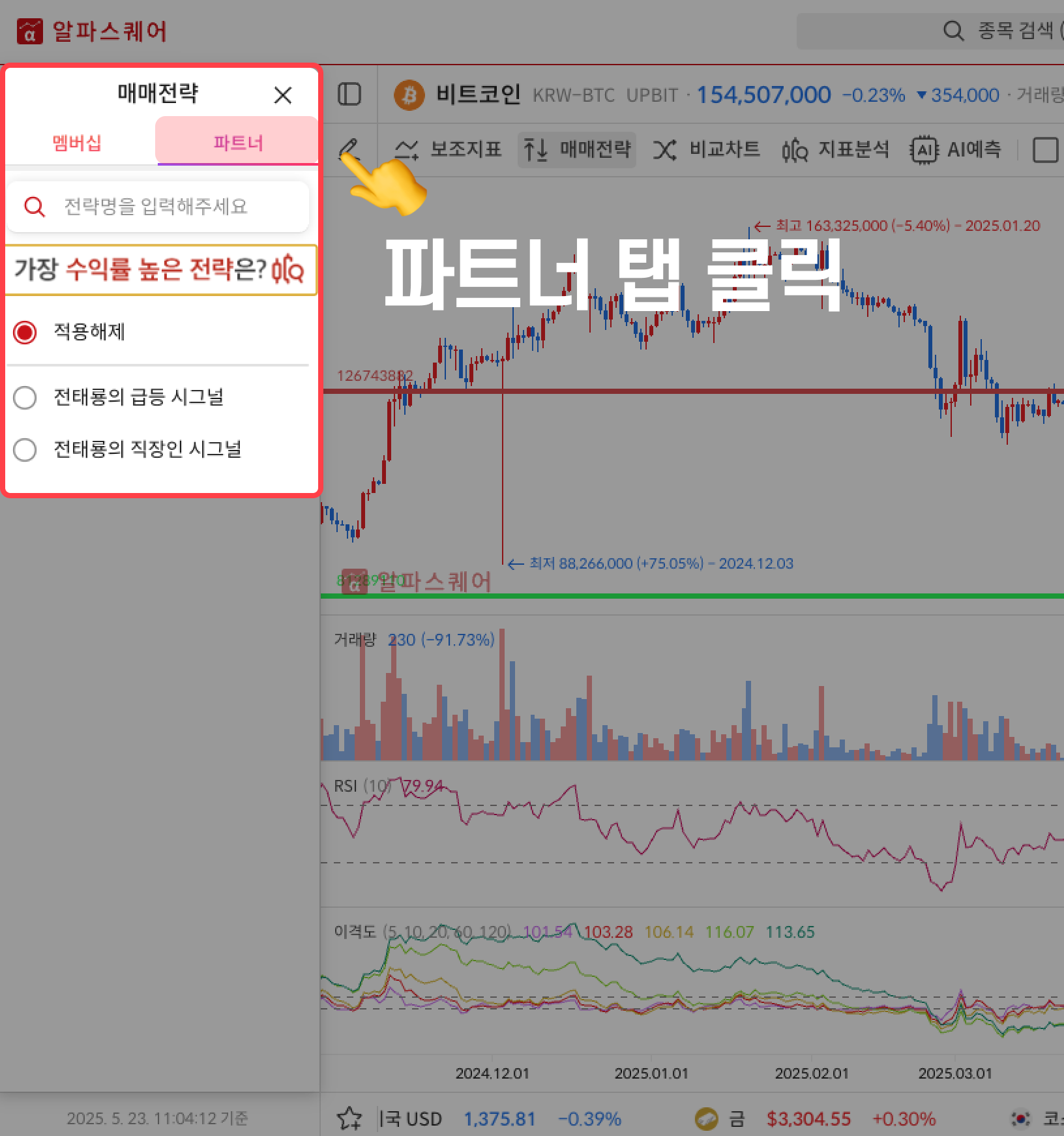Screen dimensions: 1064x1136
Task: Click the 비교차트 crossing arrows icon
Action: [x=665, y=150]
